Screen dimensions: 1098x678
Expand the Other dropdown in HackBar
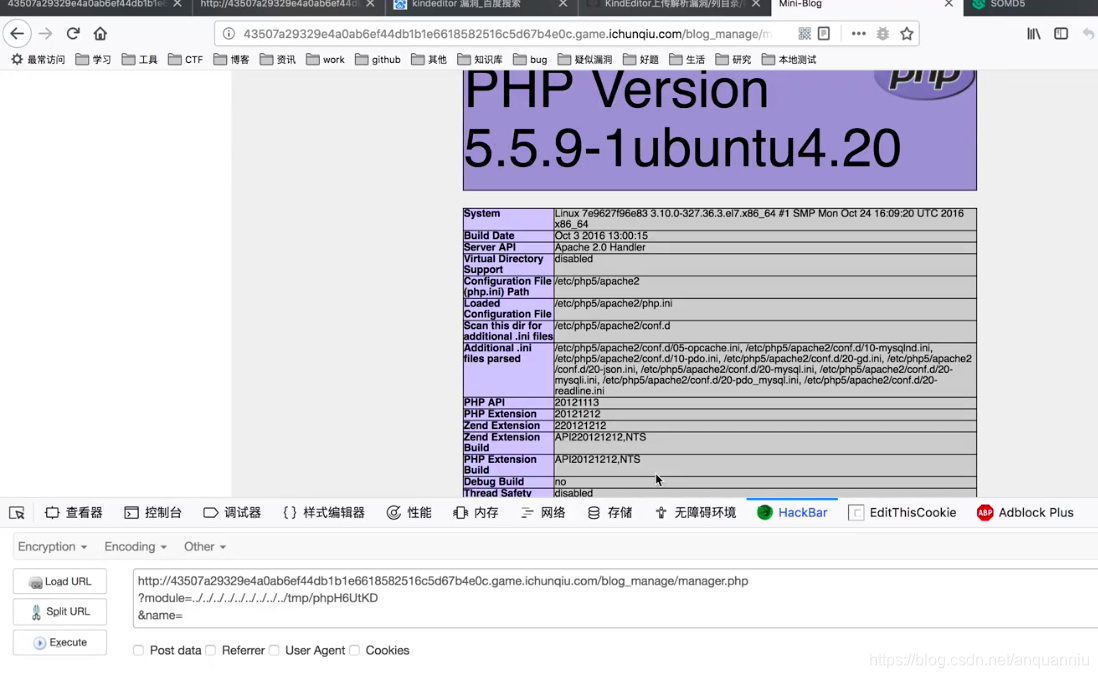[x=205, y=546]
